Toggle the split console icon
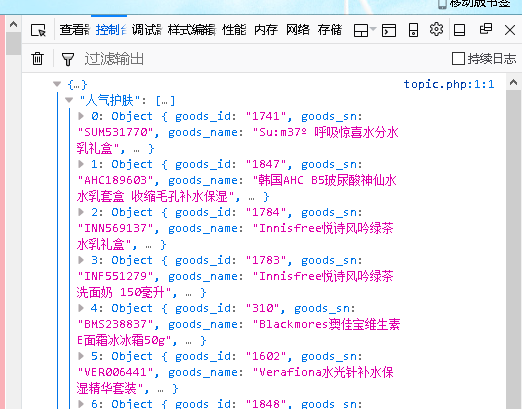Image resolution: width=522 pixels, height=409 pixels. (x=389, y=30)
